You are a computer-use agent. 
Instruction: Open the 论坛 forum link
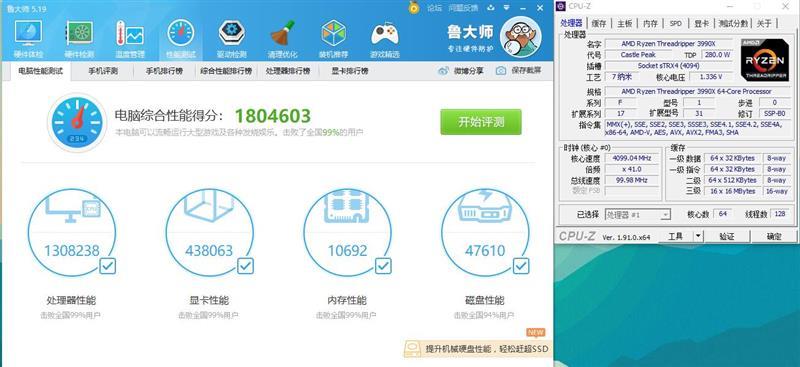click(x=434, y=8)
